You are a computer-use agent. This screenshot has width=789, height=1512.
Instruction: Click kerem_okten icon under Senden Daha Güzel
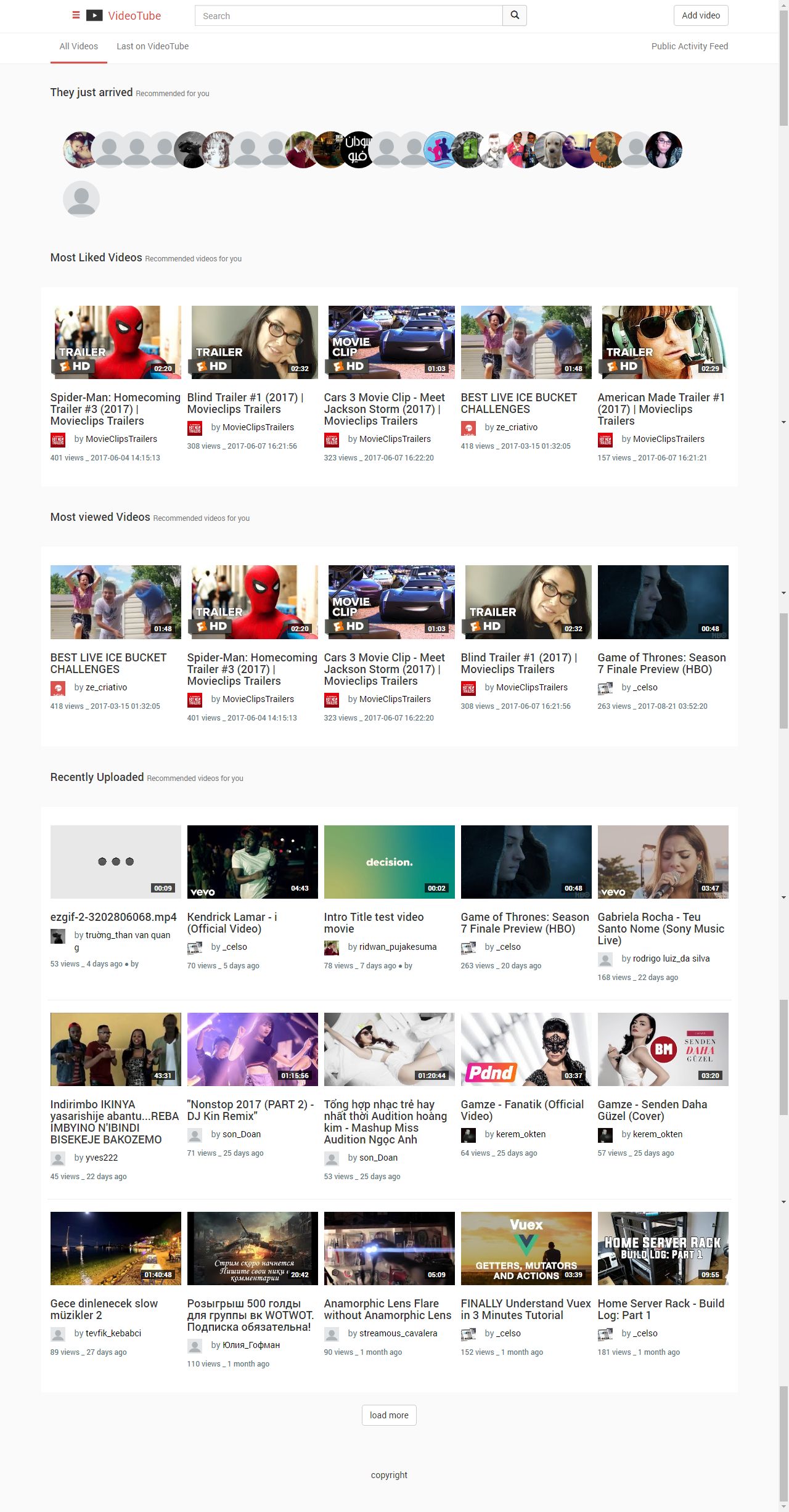pos(605,1135)
